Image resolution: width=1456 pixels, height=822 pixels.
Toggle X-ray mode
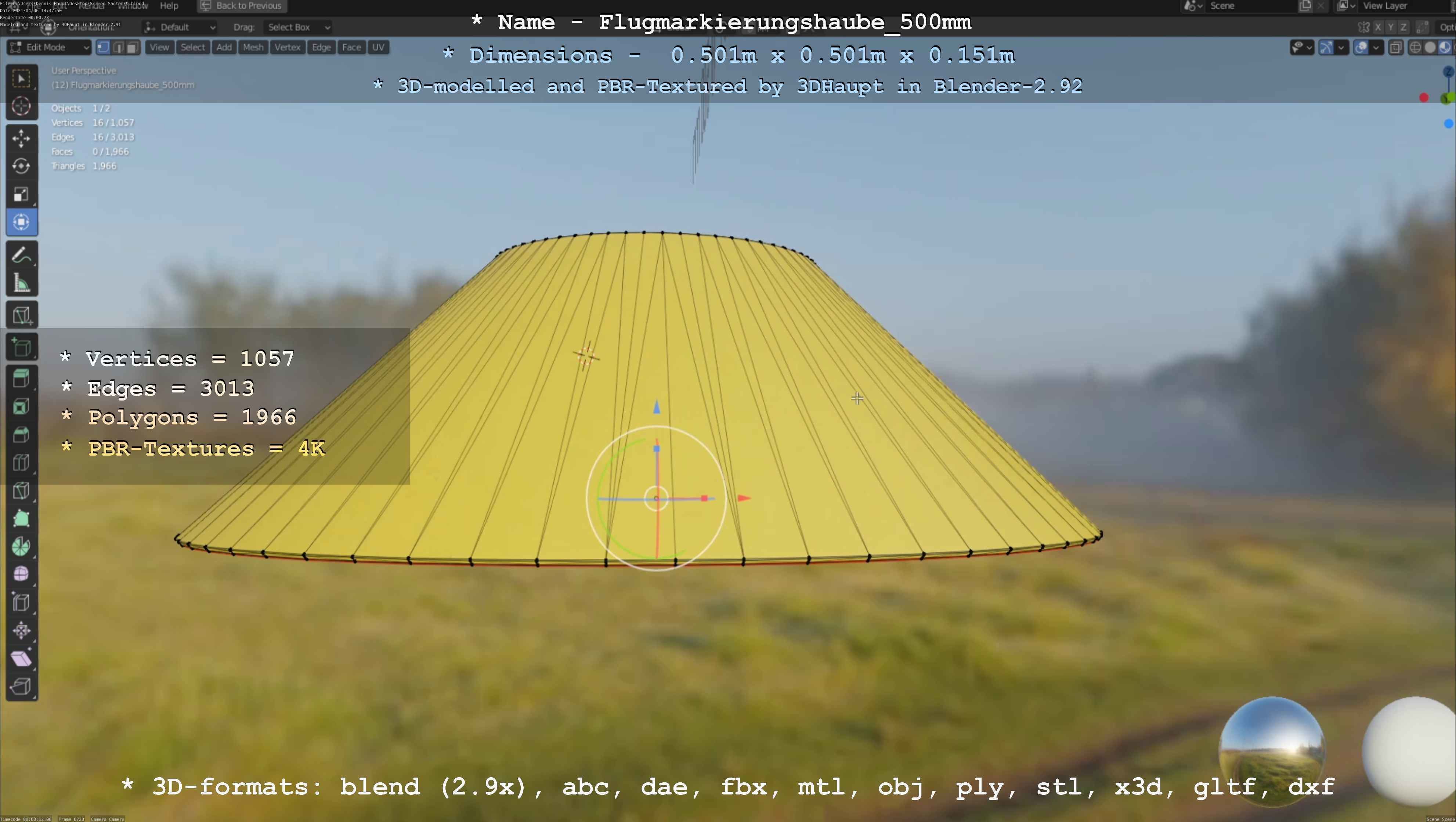click(1396, 47)
